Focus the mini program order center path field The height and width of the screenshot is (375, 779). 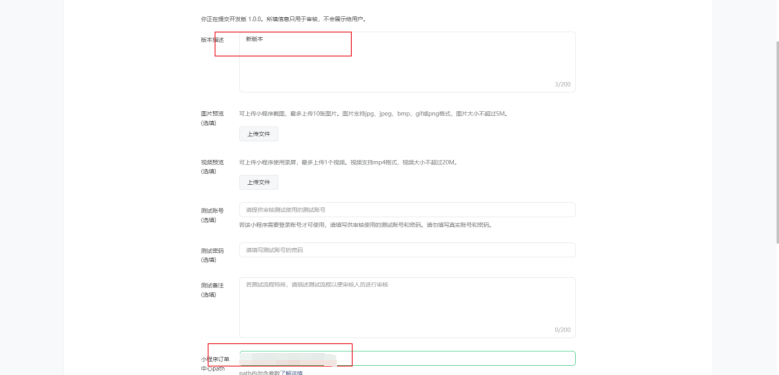(407, 359)
